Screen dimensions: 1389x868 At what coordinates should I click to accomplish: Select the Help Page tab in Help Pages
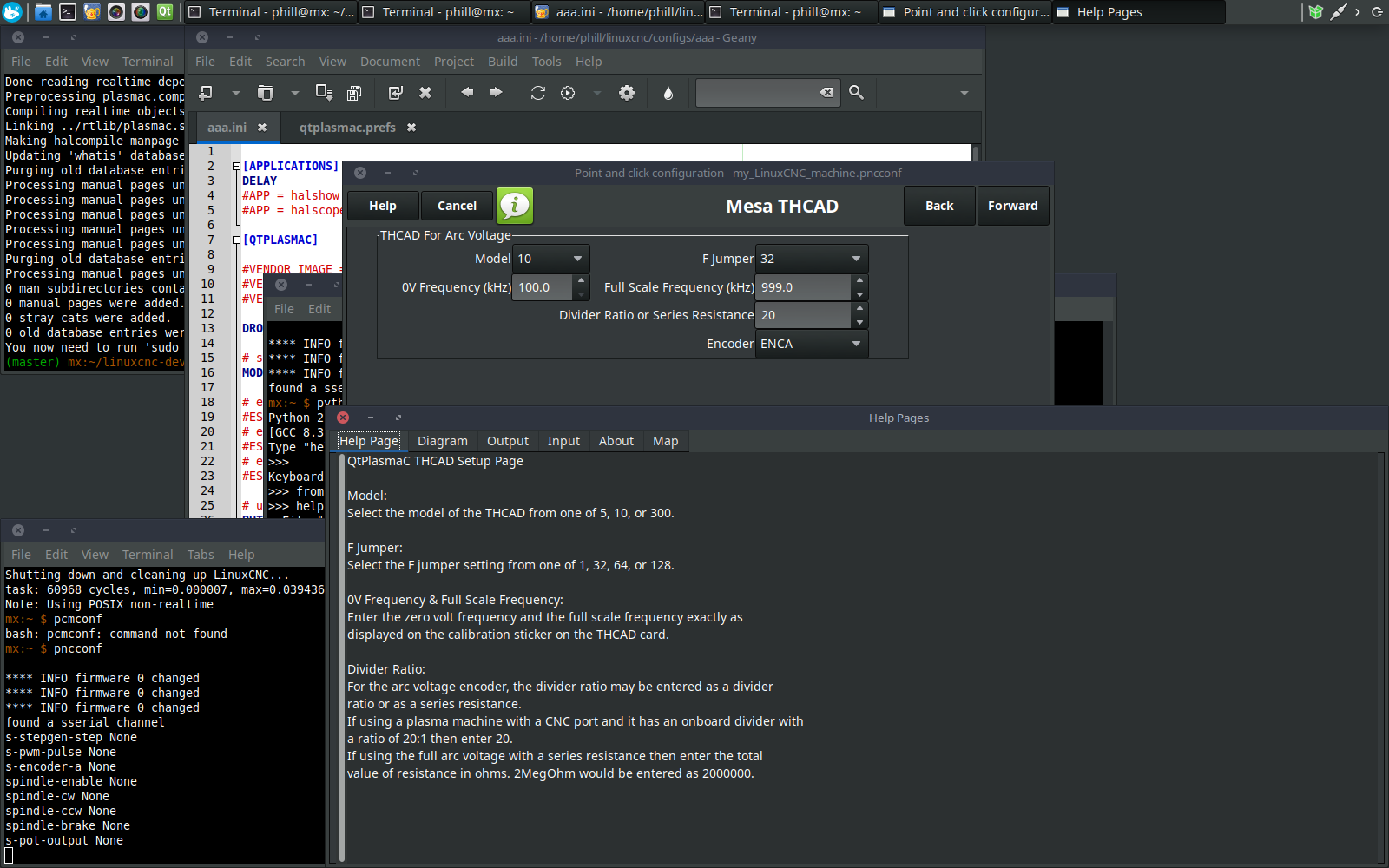[369, 441]
